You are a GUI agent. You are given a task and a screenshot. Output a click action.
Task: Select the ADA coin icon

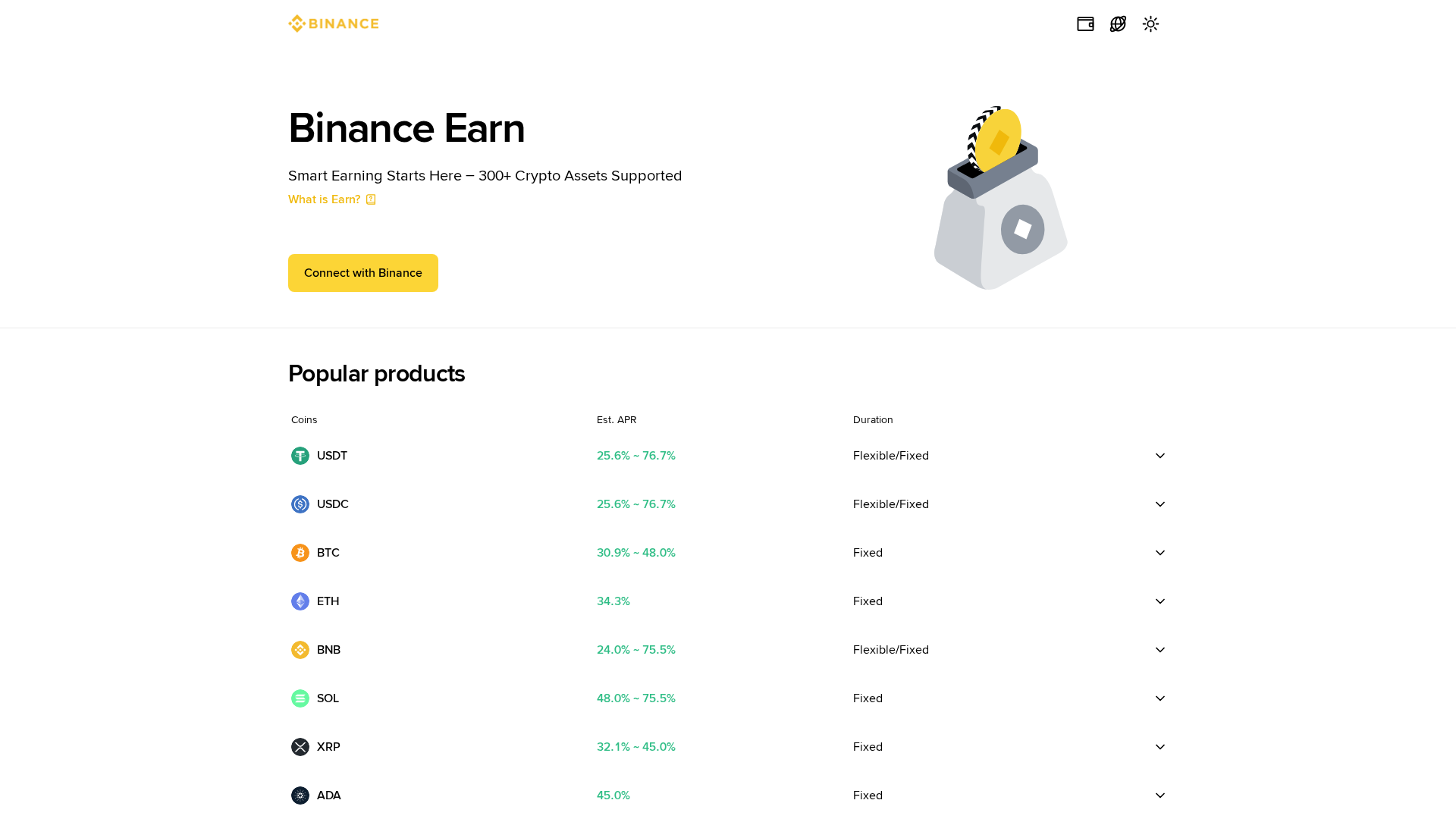coord(300,795)
